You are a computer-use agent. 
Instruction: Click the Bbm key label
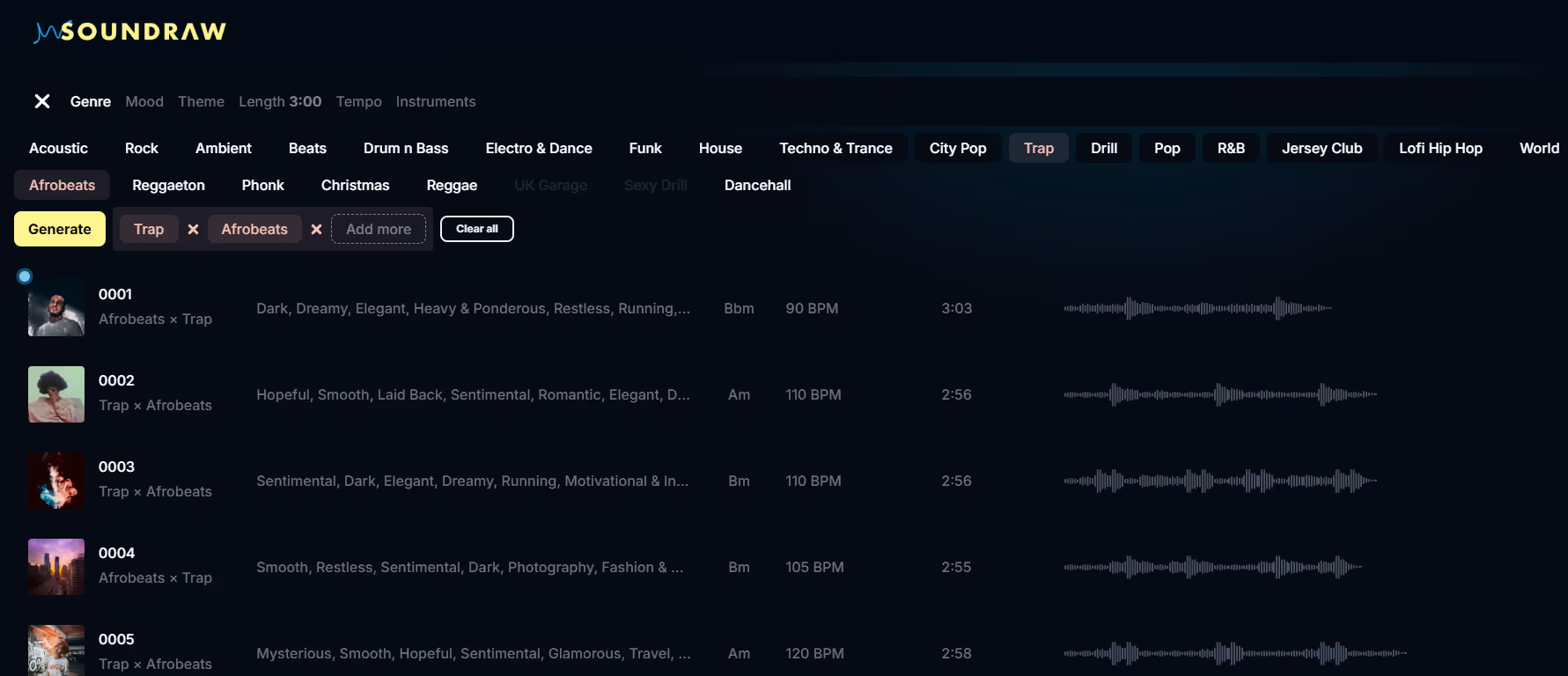pyautogui.click(x=739, y=308)
